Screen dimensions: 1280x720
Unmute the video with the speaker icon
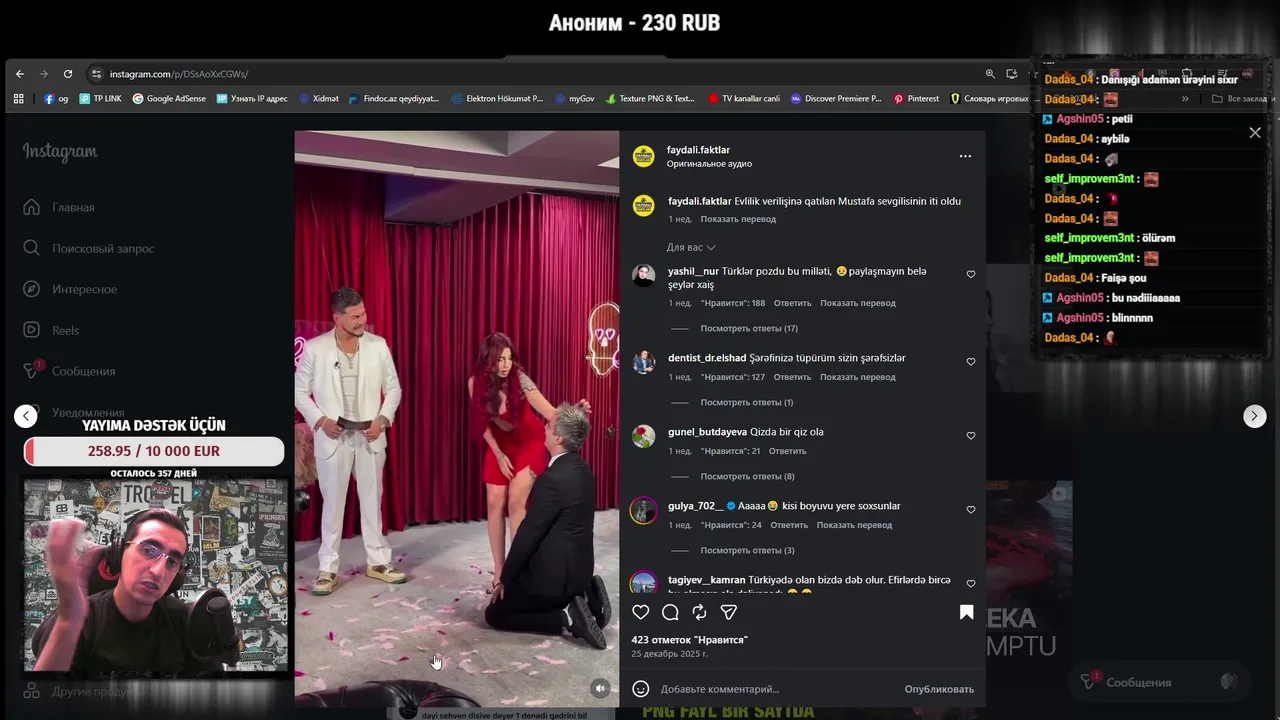point(600,688)
